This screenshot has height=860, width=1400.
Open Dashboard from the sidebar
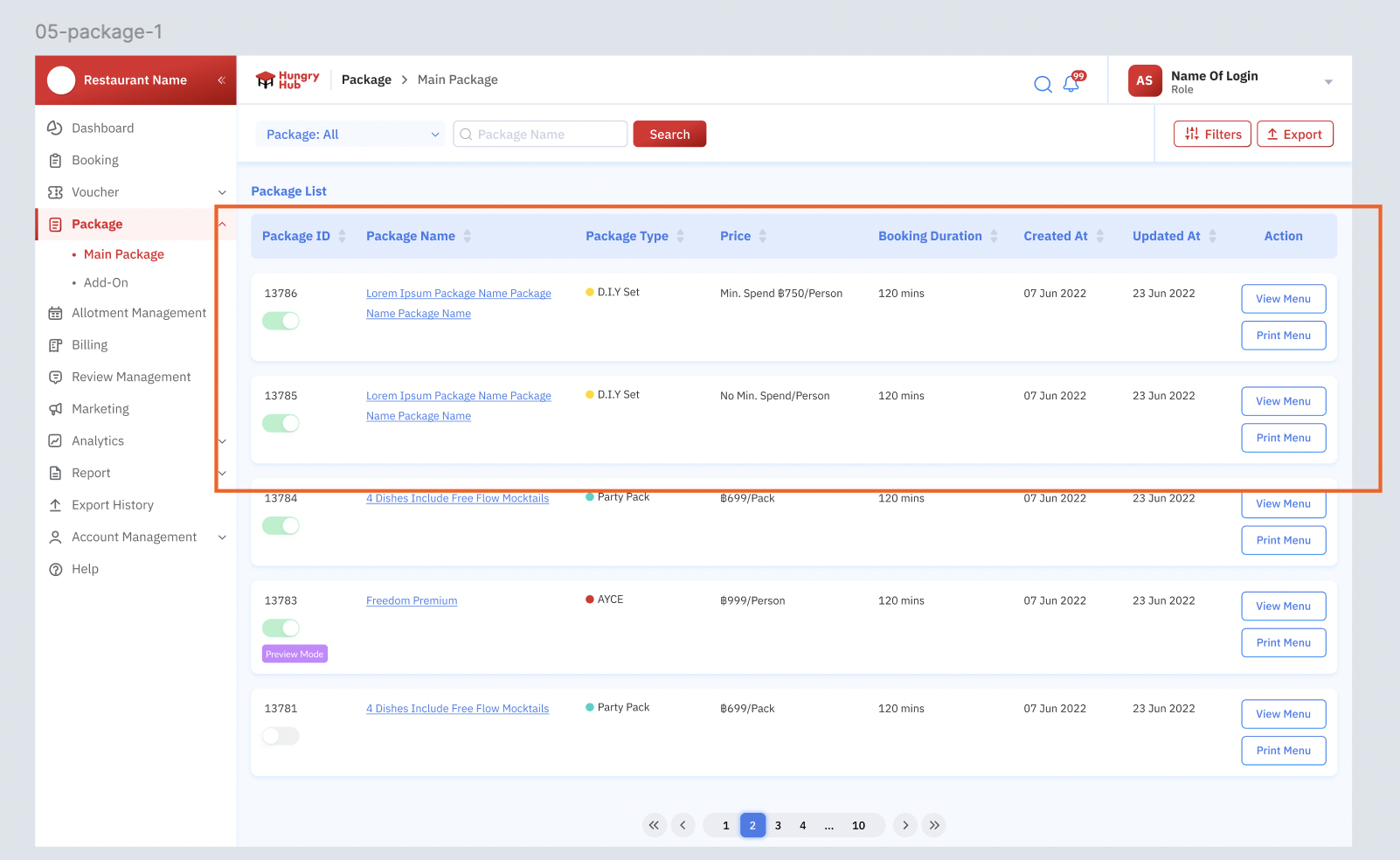[102, 128]
